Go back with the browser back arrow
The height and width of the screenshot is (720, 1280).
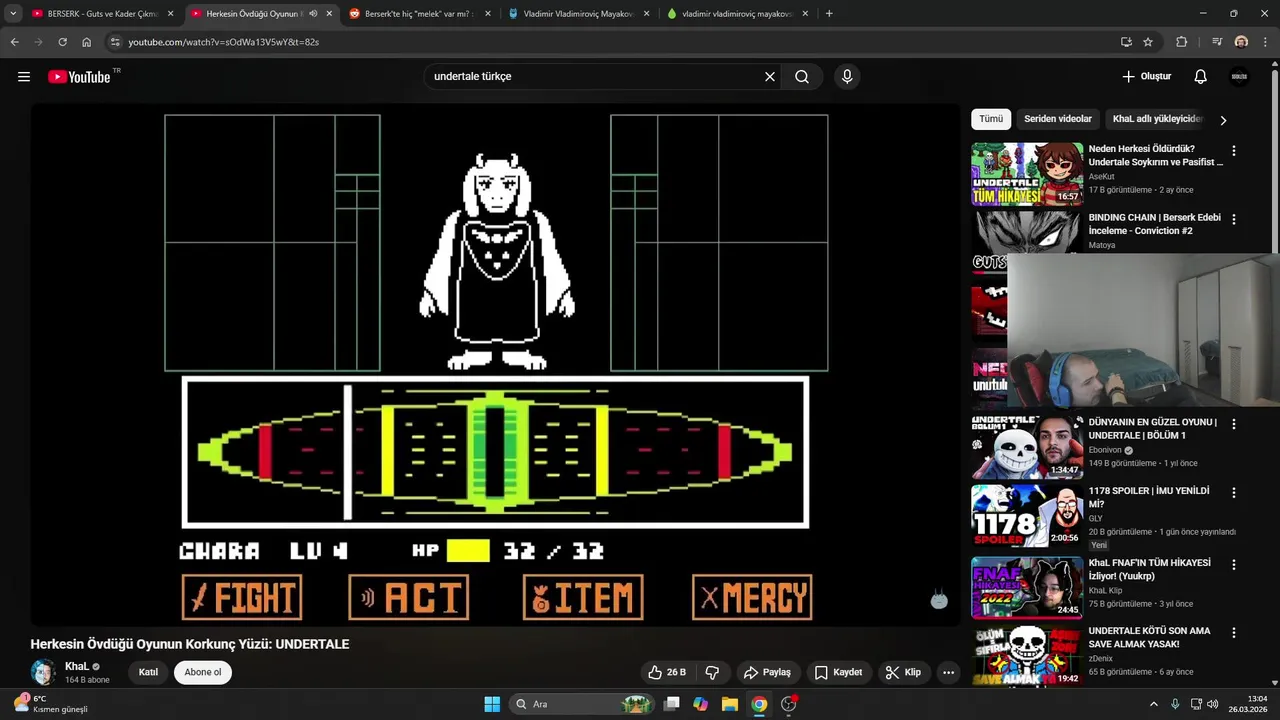14,42
